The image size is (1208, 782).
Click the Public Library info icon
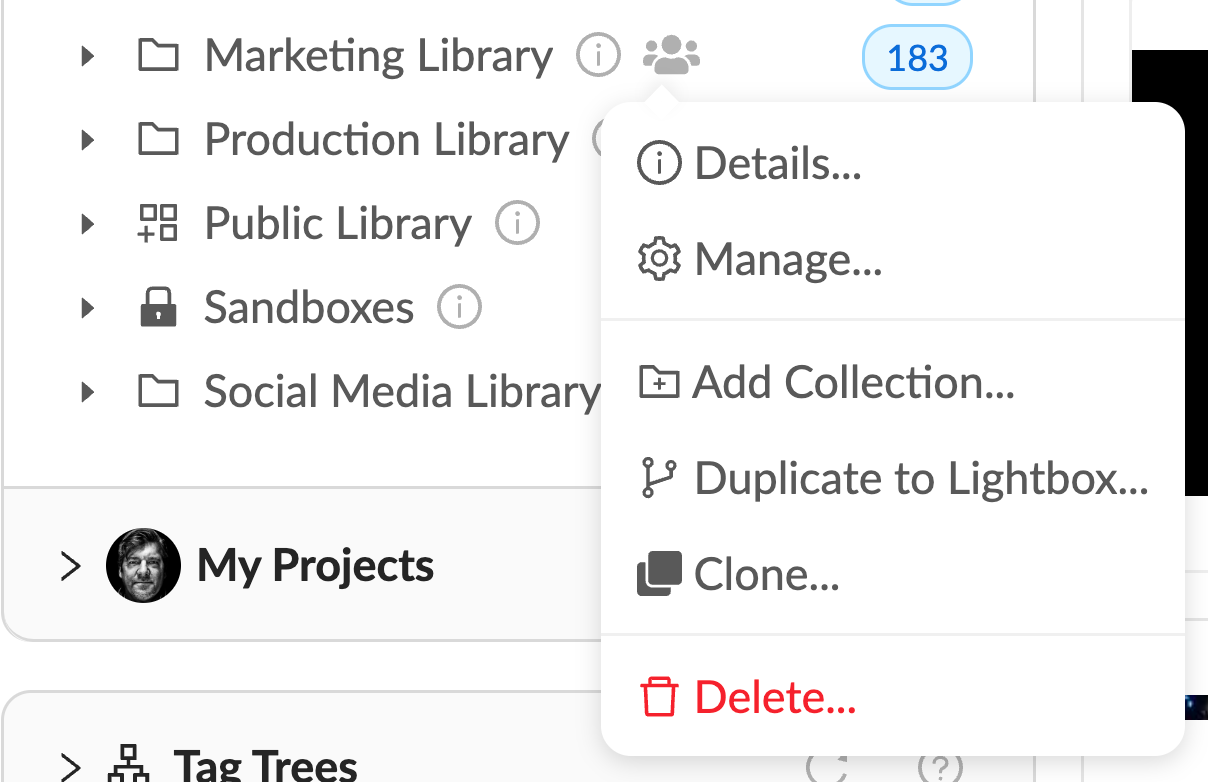[x=518, y=223]
